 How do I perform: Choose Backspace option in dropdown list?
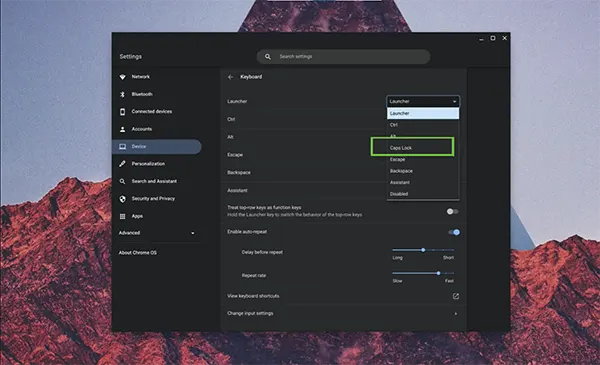coord(423,171)
